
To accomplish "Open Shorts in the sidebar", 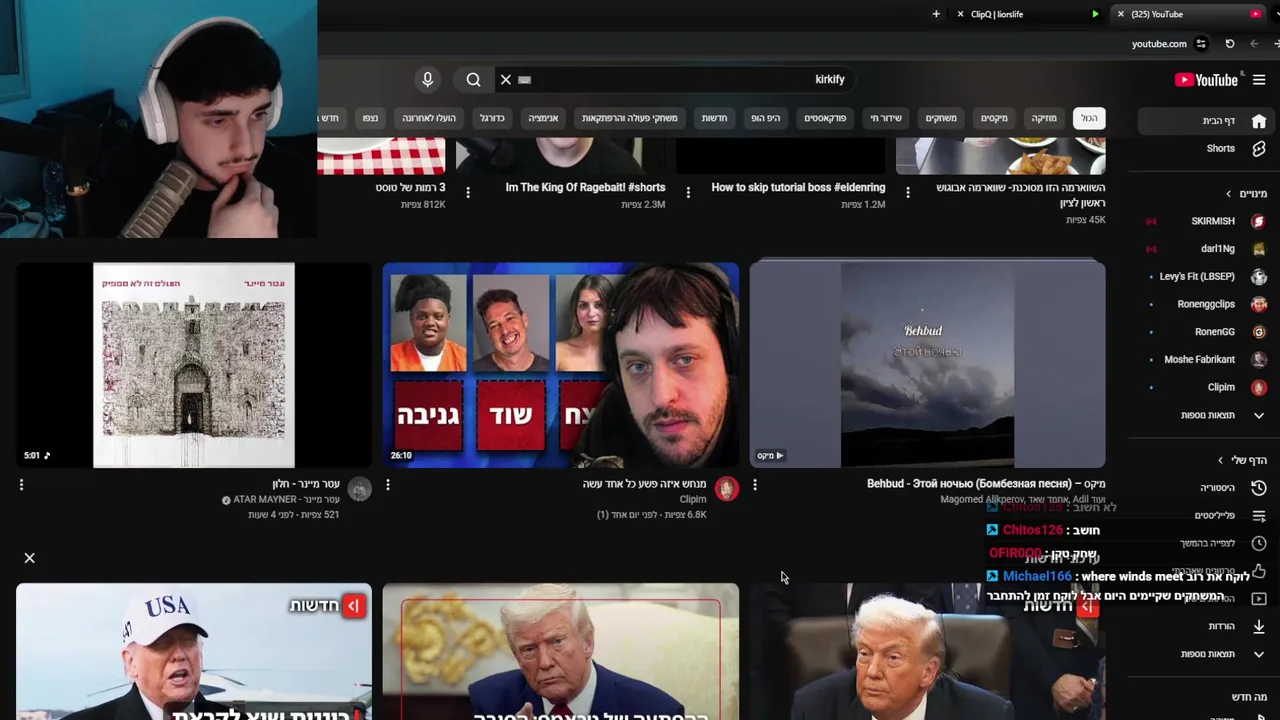I will pyautogui.click(x=1208, y=149).
